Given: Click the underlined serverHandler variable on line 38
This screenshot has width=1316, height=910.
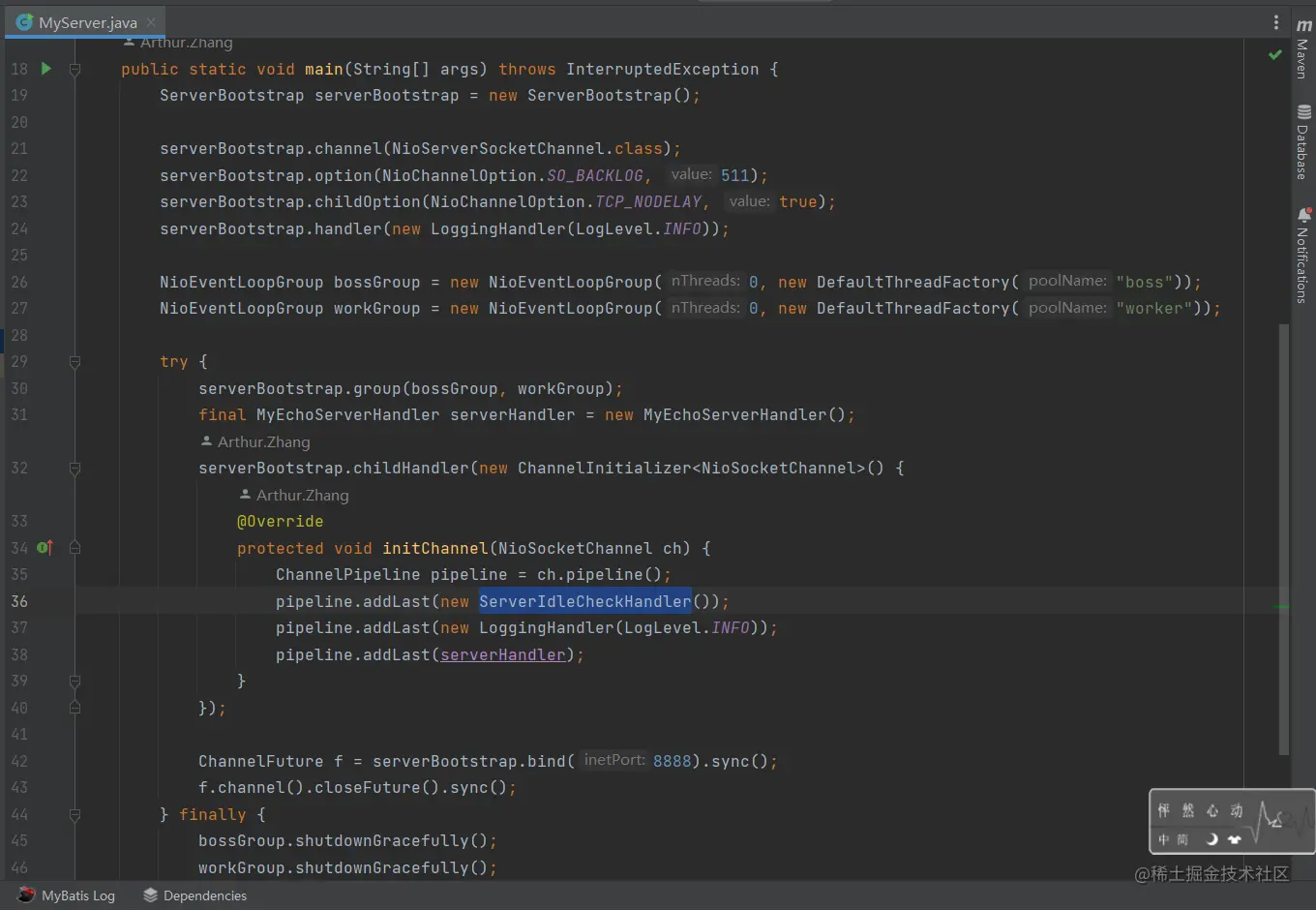Looking at the screenshot, I should (x=503, y=654).
